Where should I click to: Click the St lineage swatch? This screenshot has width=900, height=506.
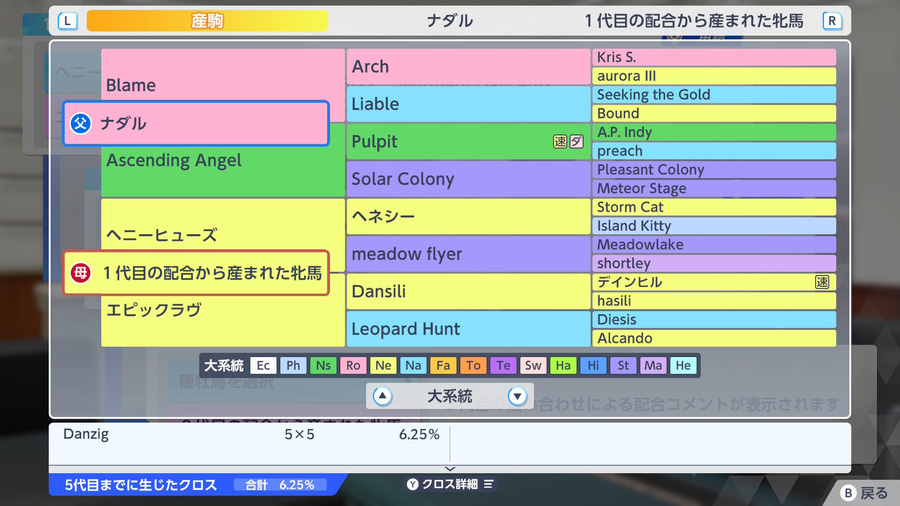(623, 365)
